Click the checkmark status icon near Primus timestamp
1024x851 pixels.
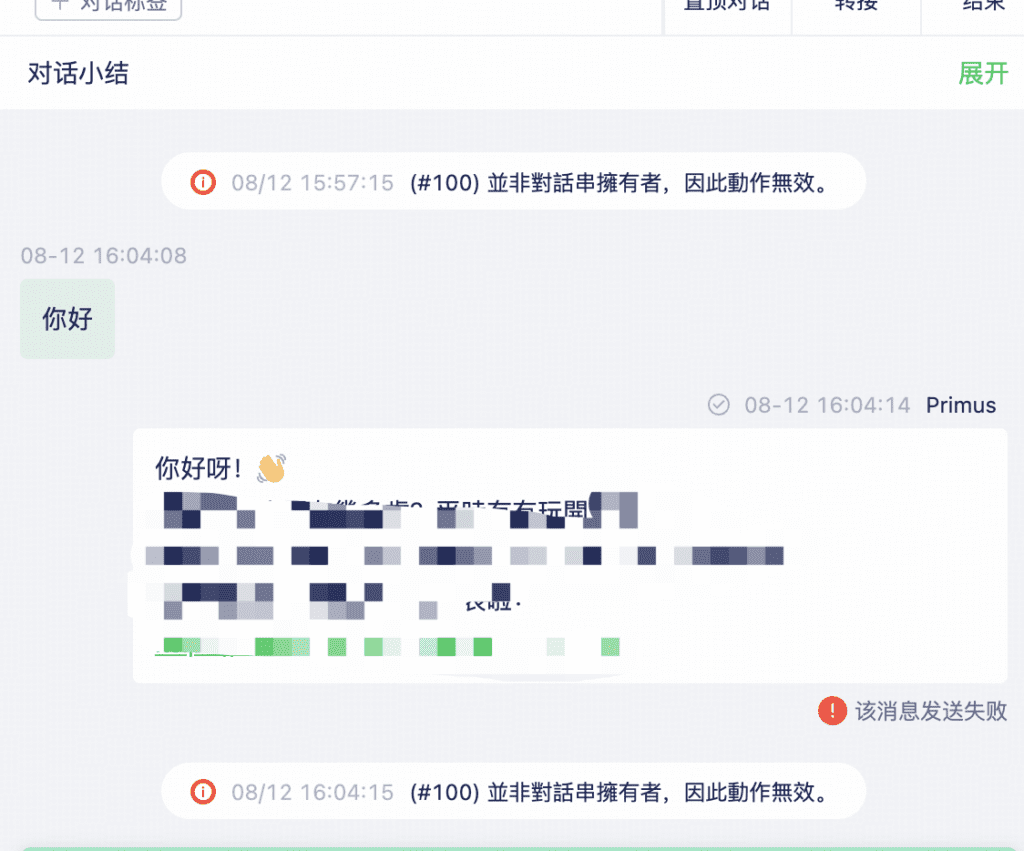[718, 405]
